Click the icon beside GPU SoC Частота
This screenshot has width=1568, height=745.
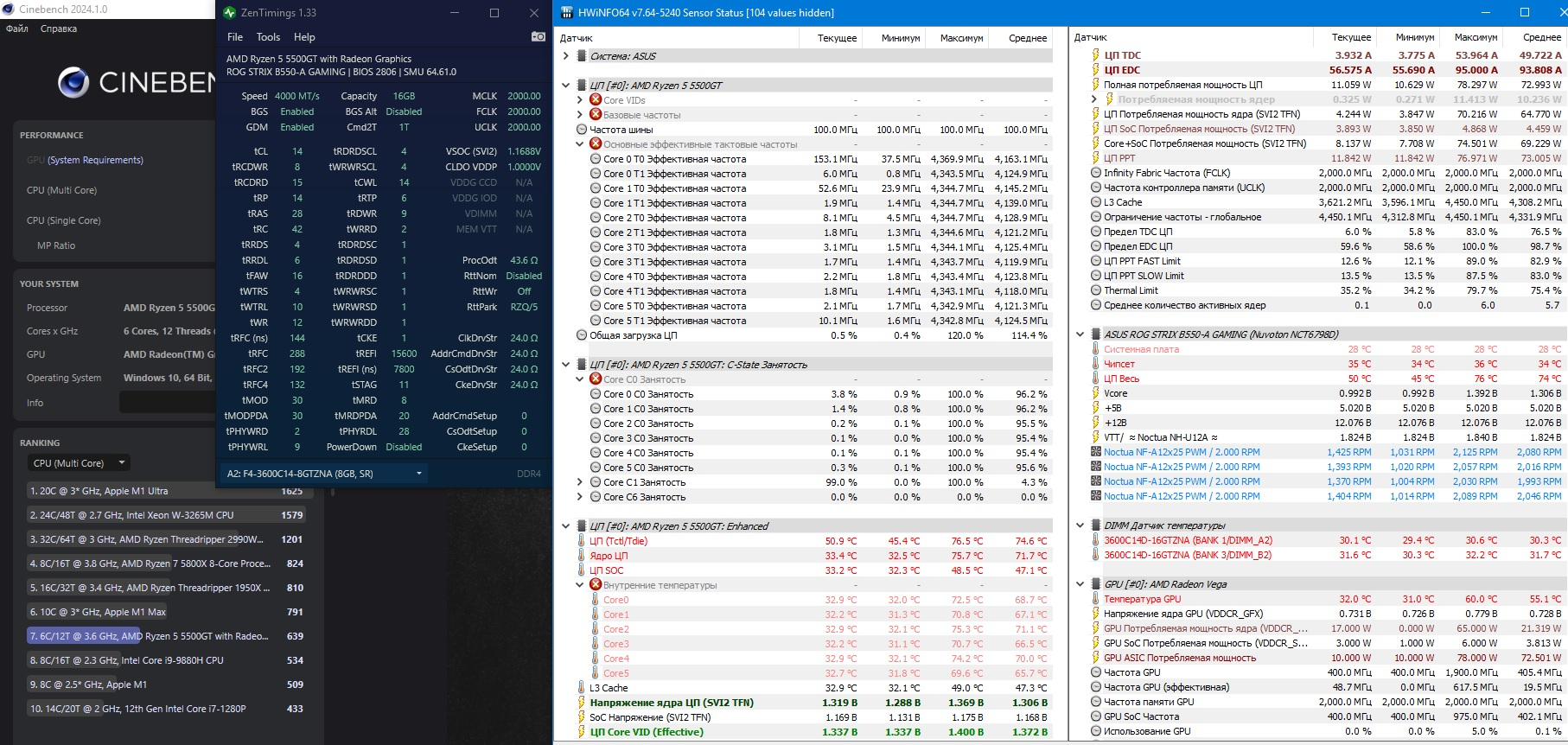(1096, 716)
